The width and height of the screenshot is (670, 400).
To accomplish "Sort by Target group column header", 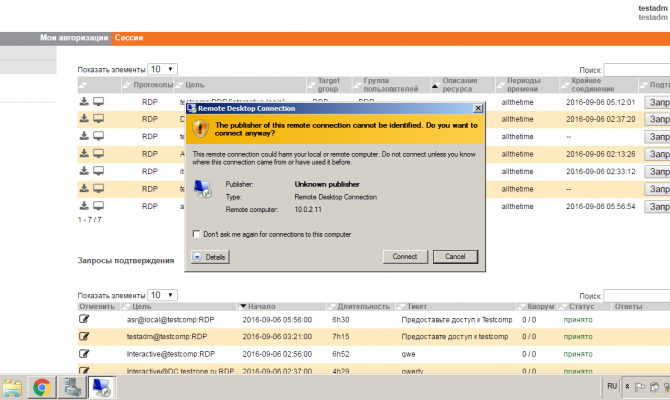I will click(x=329, y=85).
